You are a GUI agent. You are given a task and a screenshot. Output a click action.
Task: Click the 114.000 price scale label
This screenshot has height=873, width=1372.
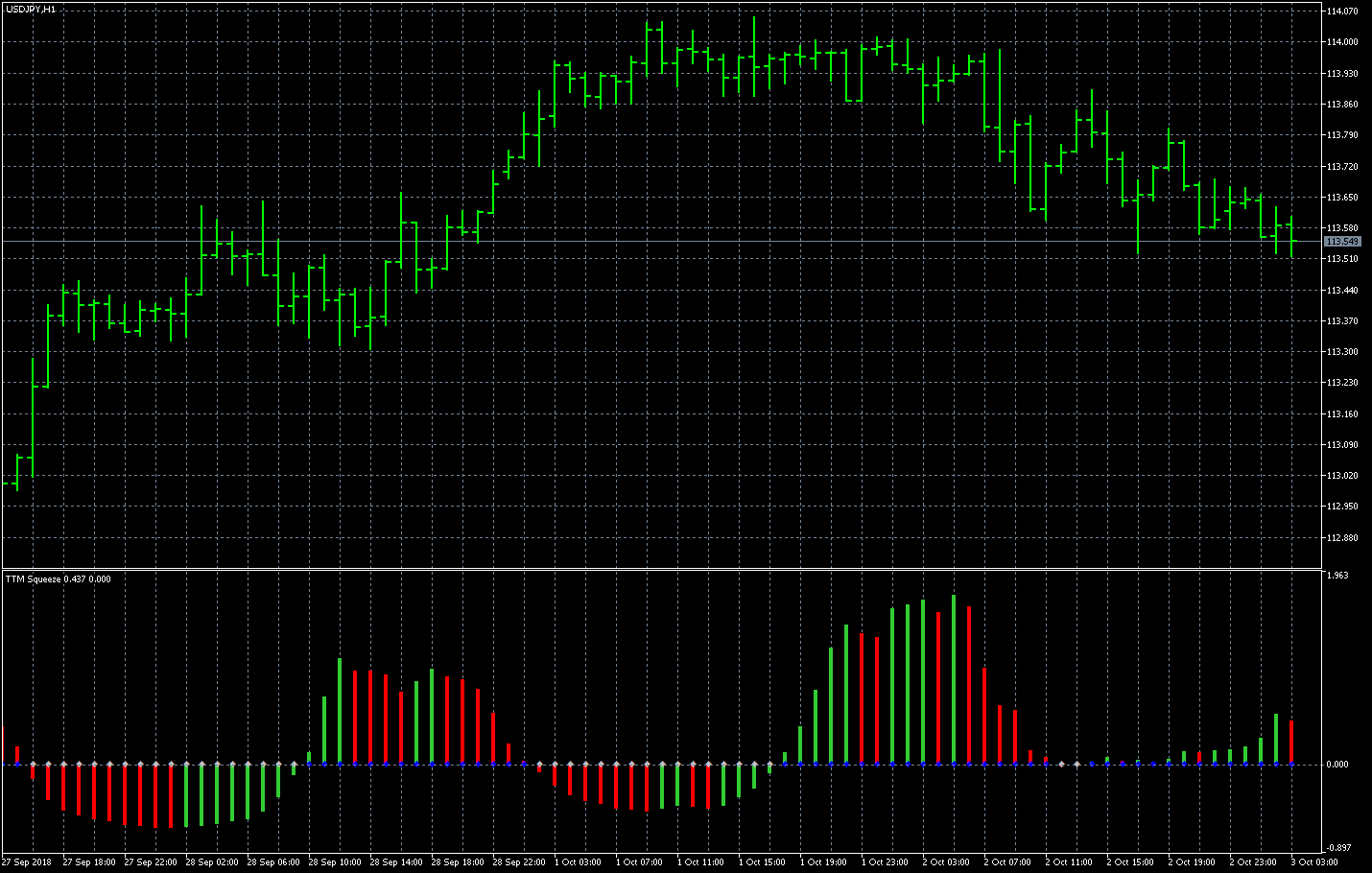(x=1341, y=42)
